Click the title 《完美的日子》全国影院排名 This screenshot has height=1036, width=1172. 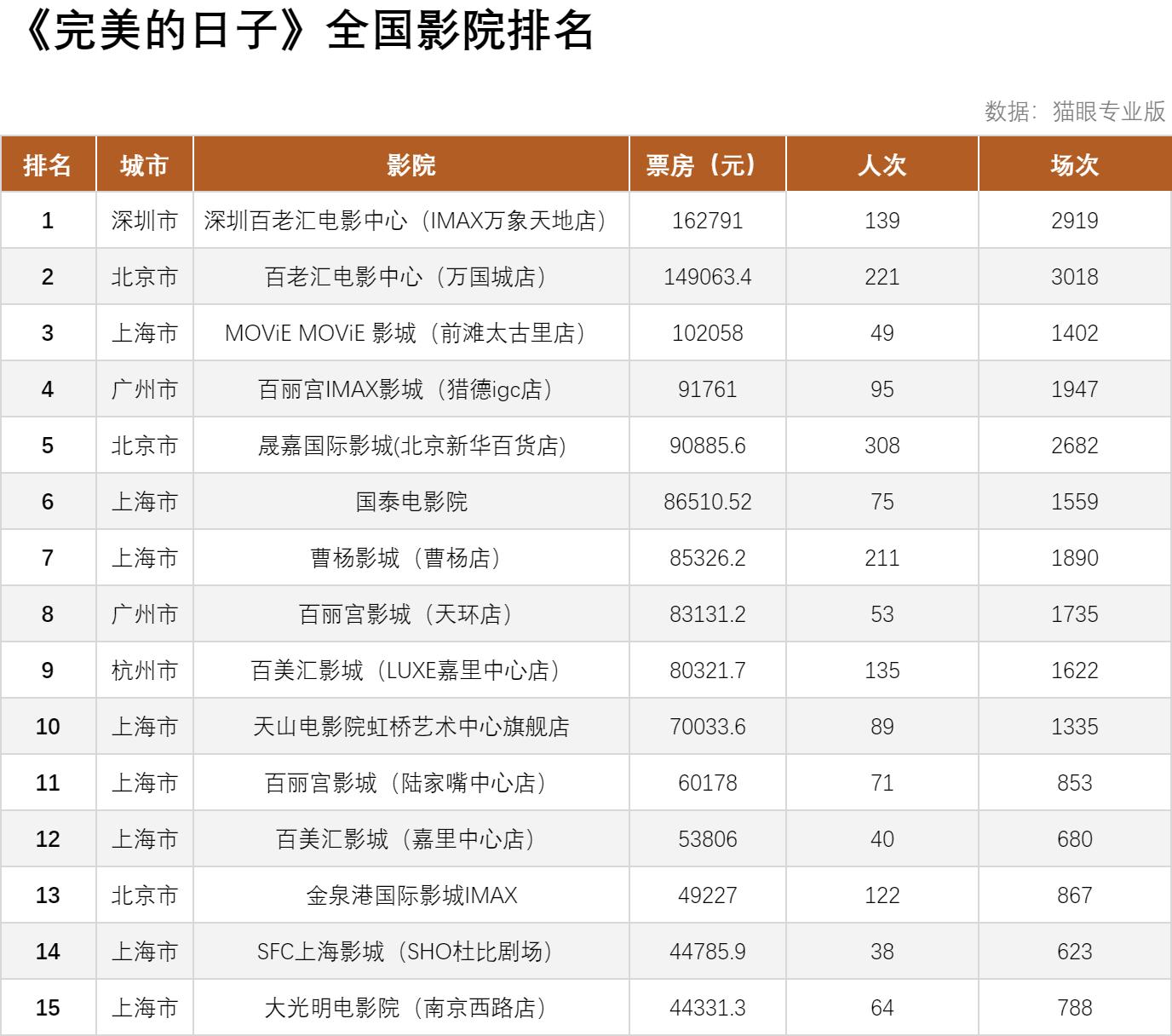pyautogui.click(x=304, y=32)
